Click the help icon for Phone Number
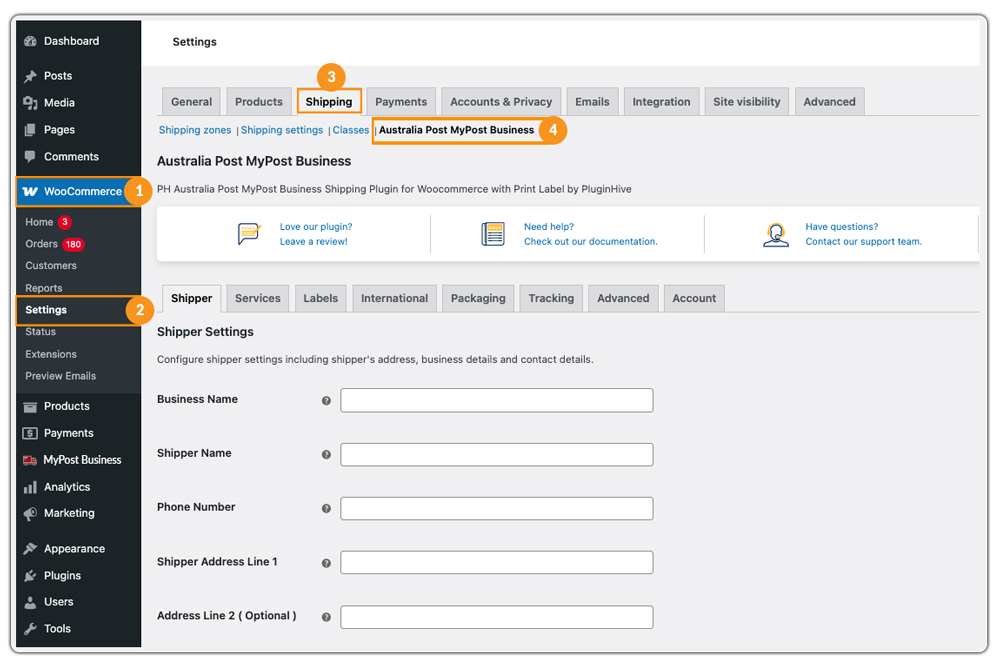The height and width of the screenshot is (665, 1000). click(326, 509)
